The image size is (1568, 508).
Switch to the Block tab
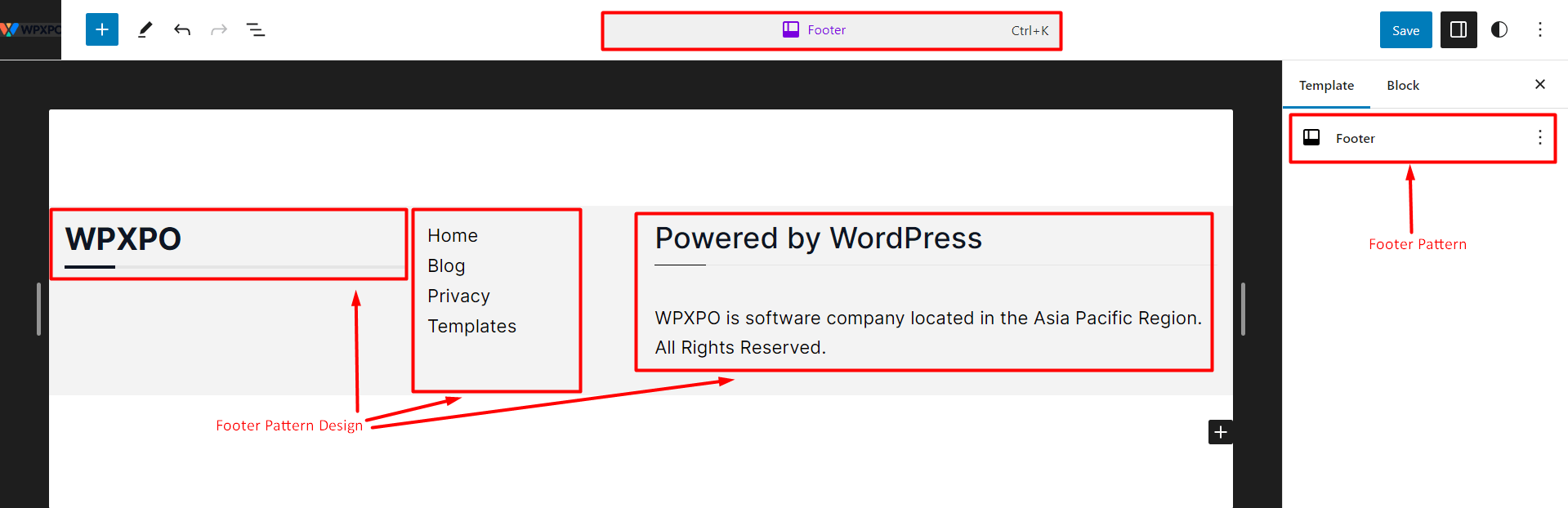point(1403,85)
